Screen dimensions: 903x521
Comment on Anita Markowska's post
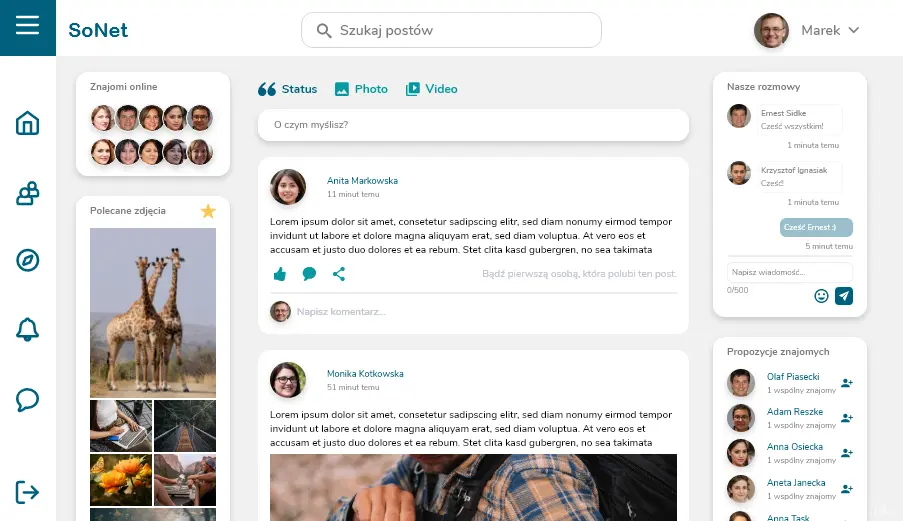(309, 274)
